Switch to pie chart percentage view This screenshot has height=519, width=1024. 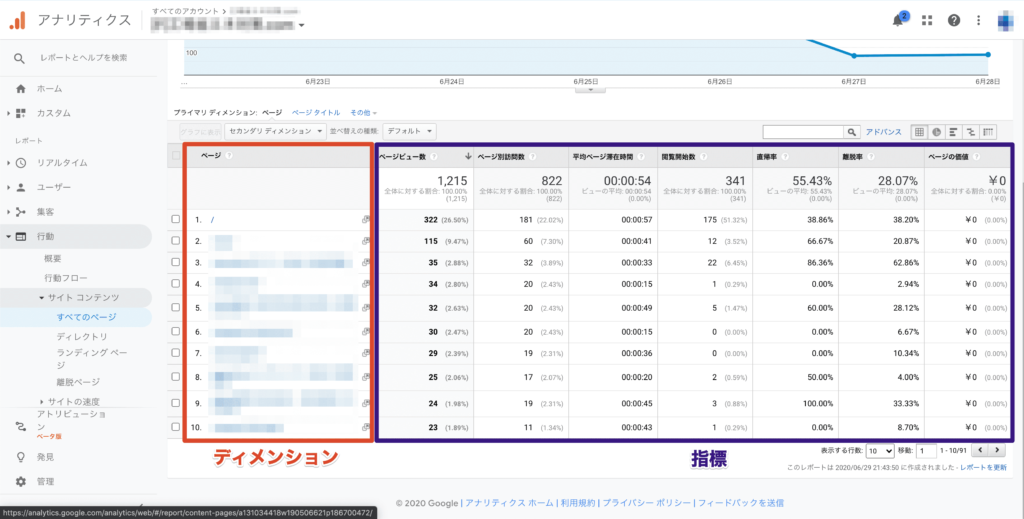point(936,131)
